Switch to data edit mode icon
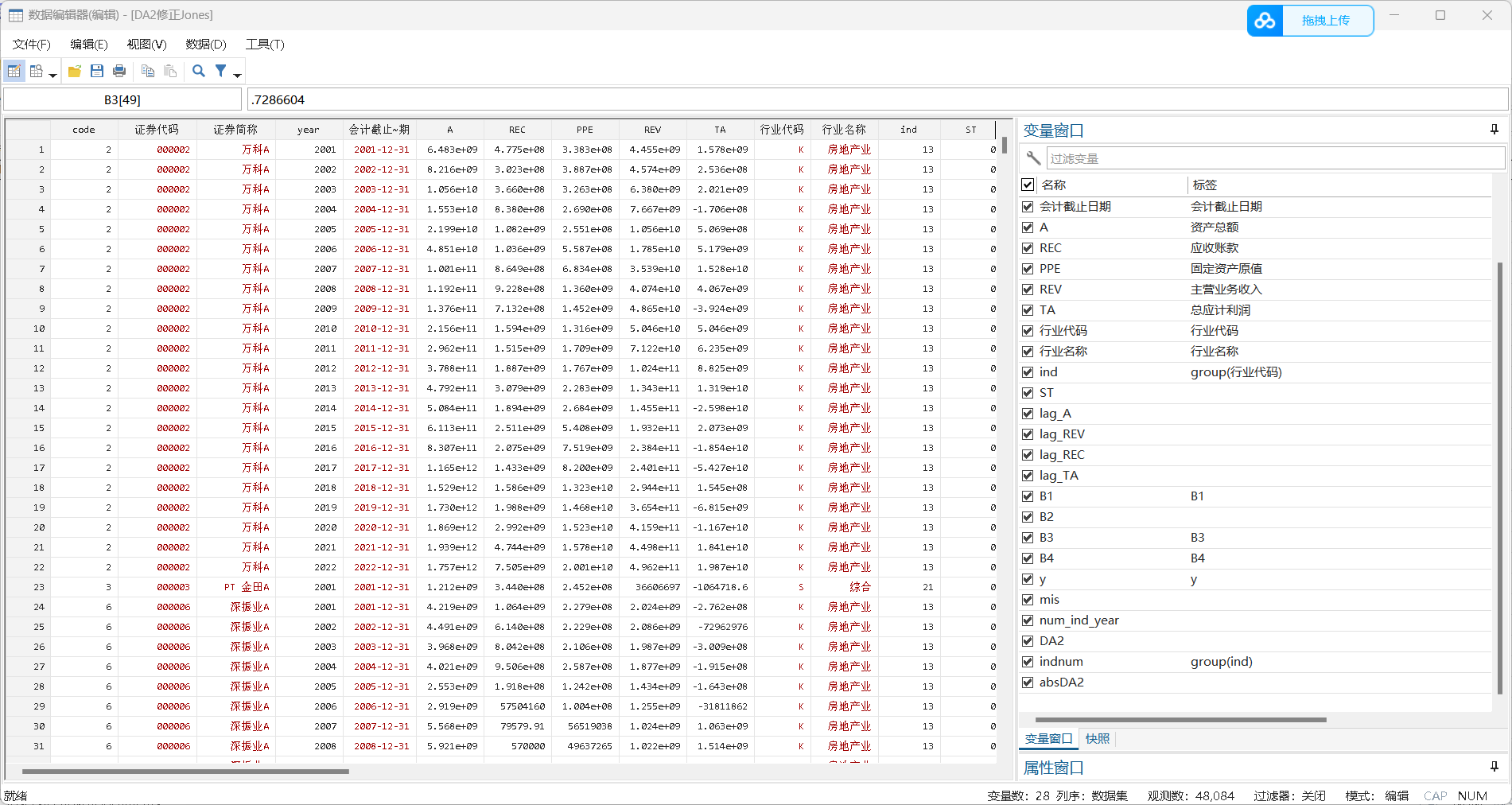 click(x=14, y=72)
